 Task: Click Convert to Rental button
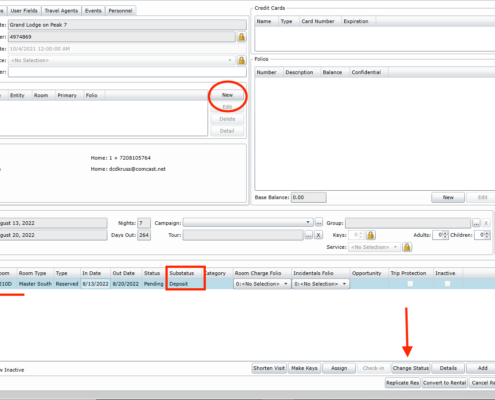(444, 383)
